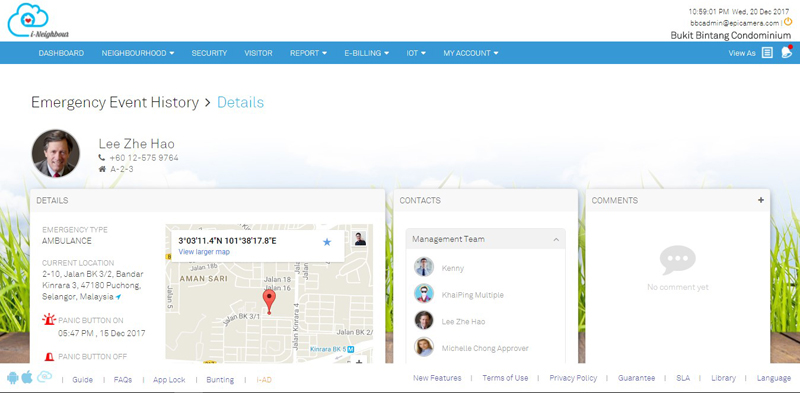
Task: Click the Android app icon in the footer
Action: [13, 378]
